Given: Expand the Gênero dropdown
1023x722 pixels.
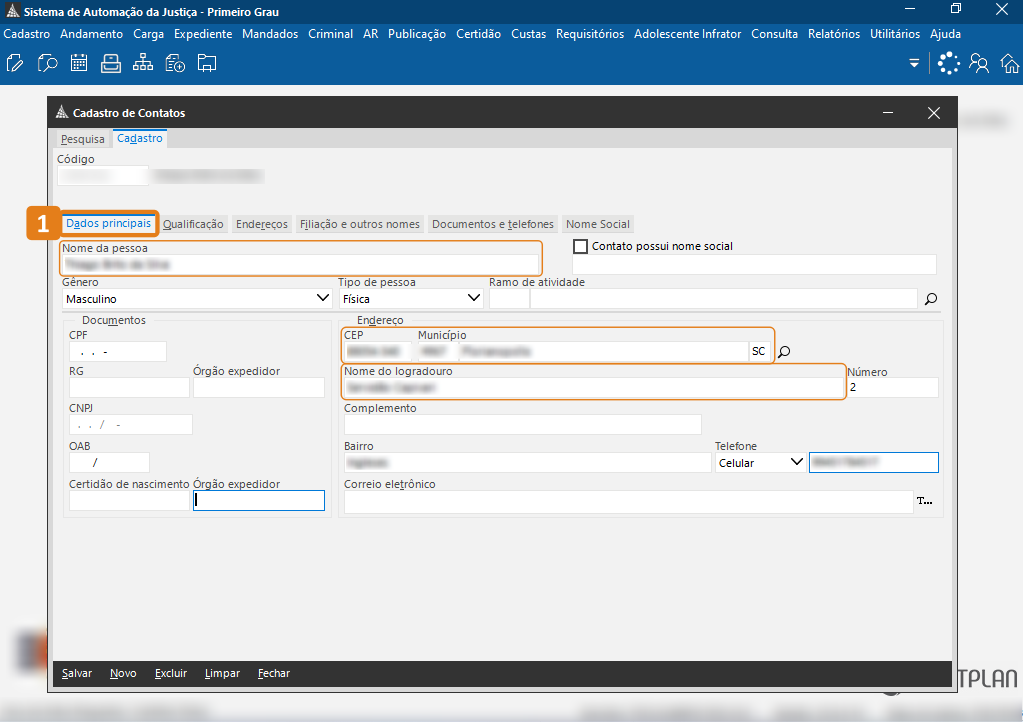Looking at the screenshot, I should pos(322,298).
